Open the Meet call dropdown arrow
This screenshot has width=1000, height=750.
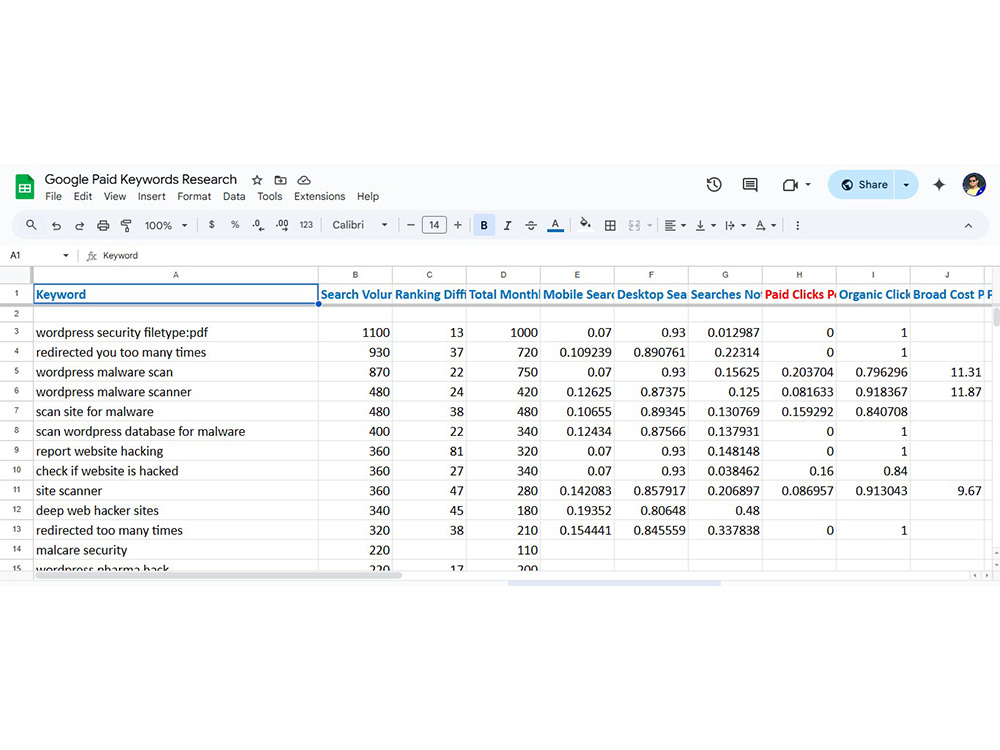coord(808,185)
